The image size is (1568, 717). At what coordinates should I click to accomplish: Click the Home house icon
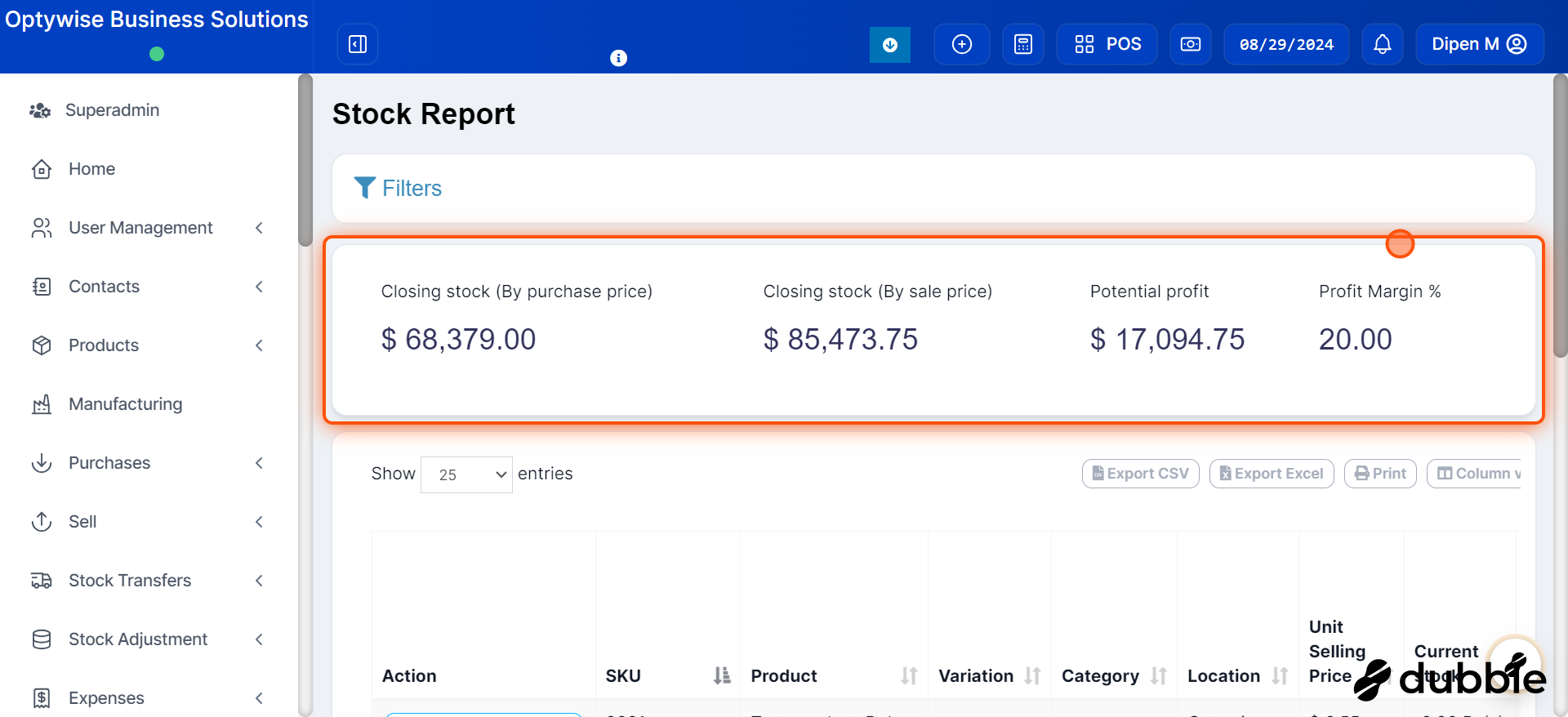click(x=42, y=169)
